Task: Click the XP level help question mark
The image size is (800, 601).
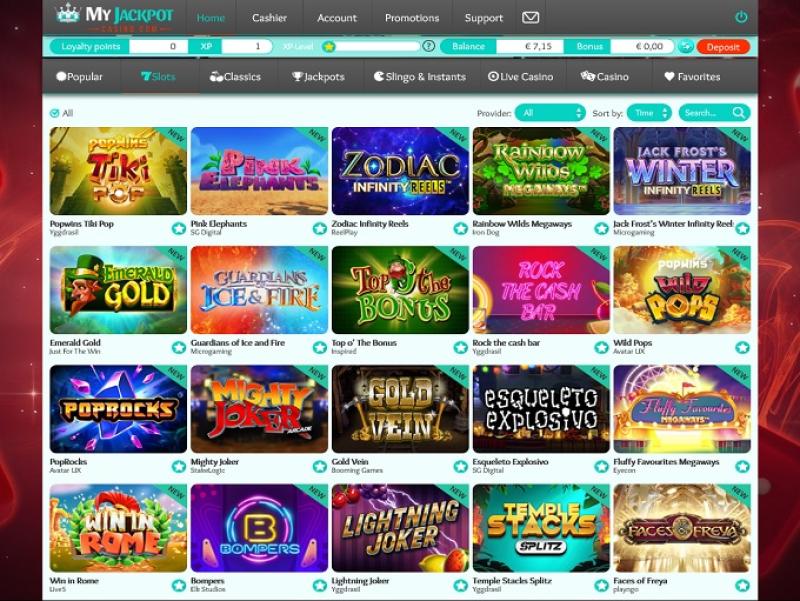Action: pyautogui.click(x=429, y=46)
